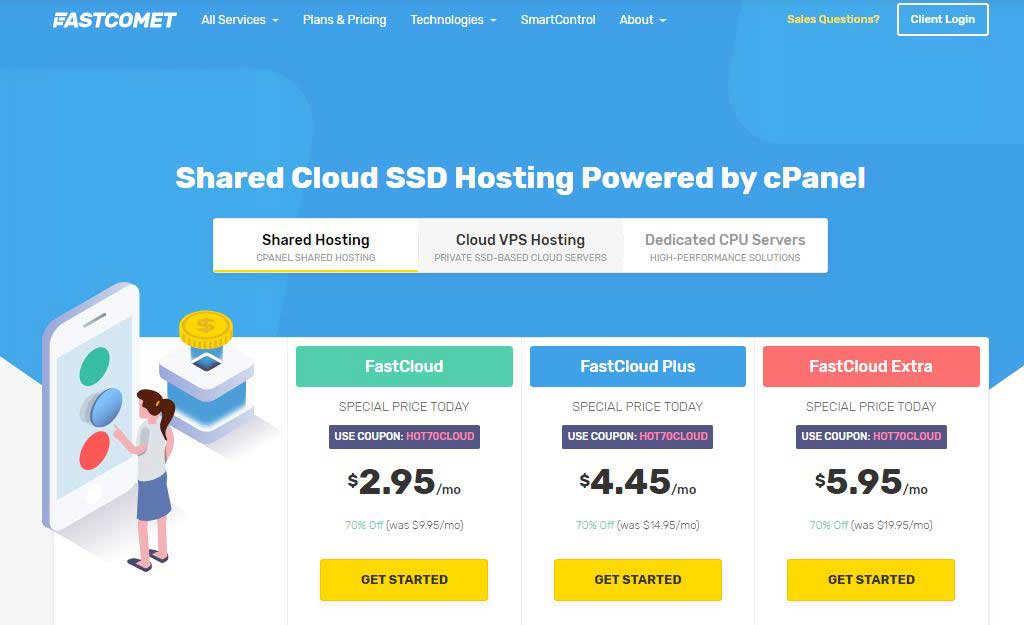1024x625 pixels.
Task: Click the red FastCloud Extra plan header
Action: (x=871, y=366)
